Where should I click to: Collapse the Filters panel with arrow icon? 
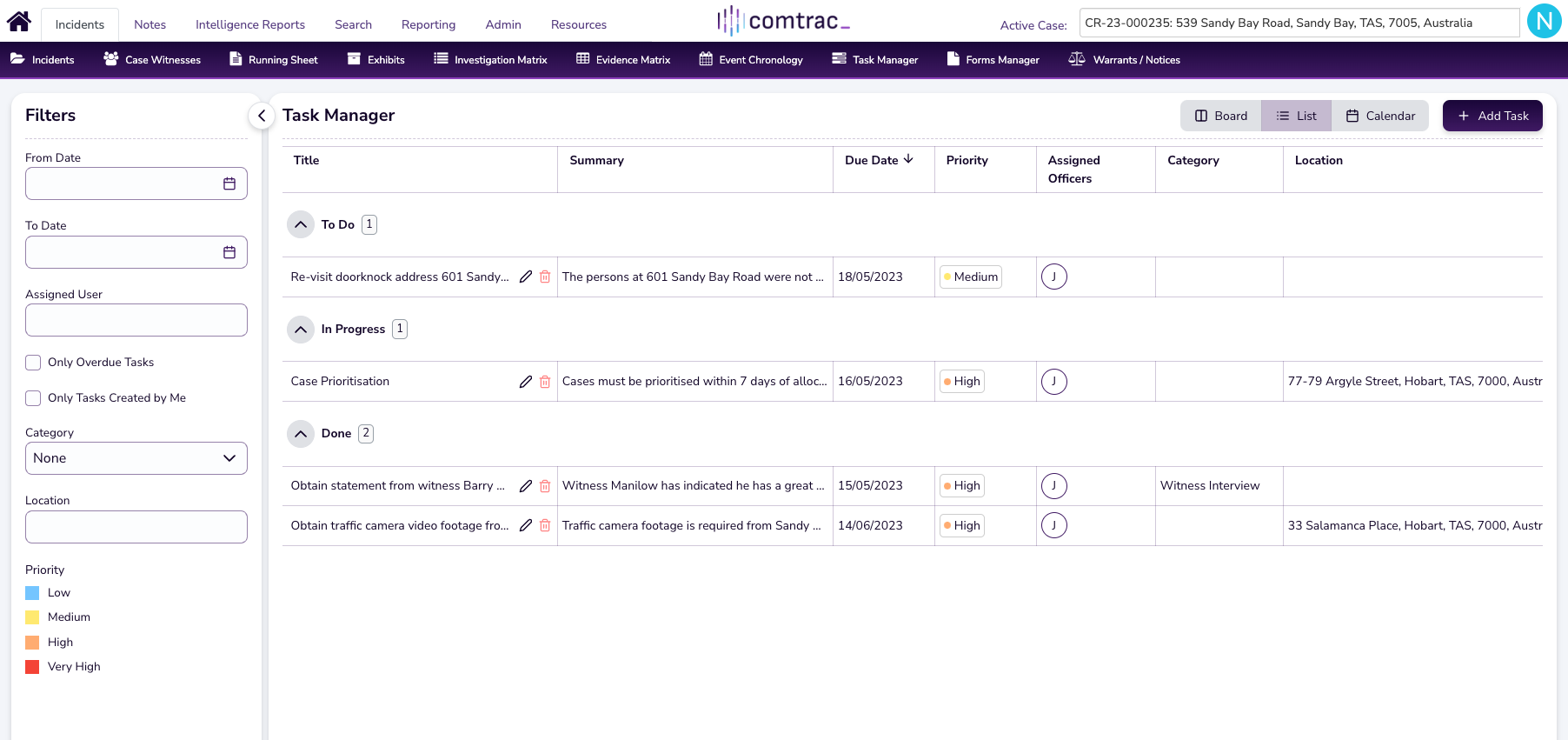(x=262, y=116)
